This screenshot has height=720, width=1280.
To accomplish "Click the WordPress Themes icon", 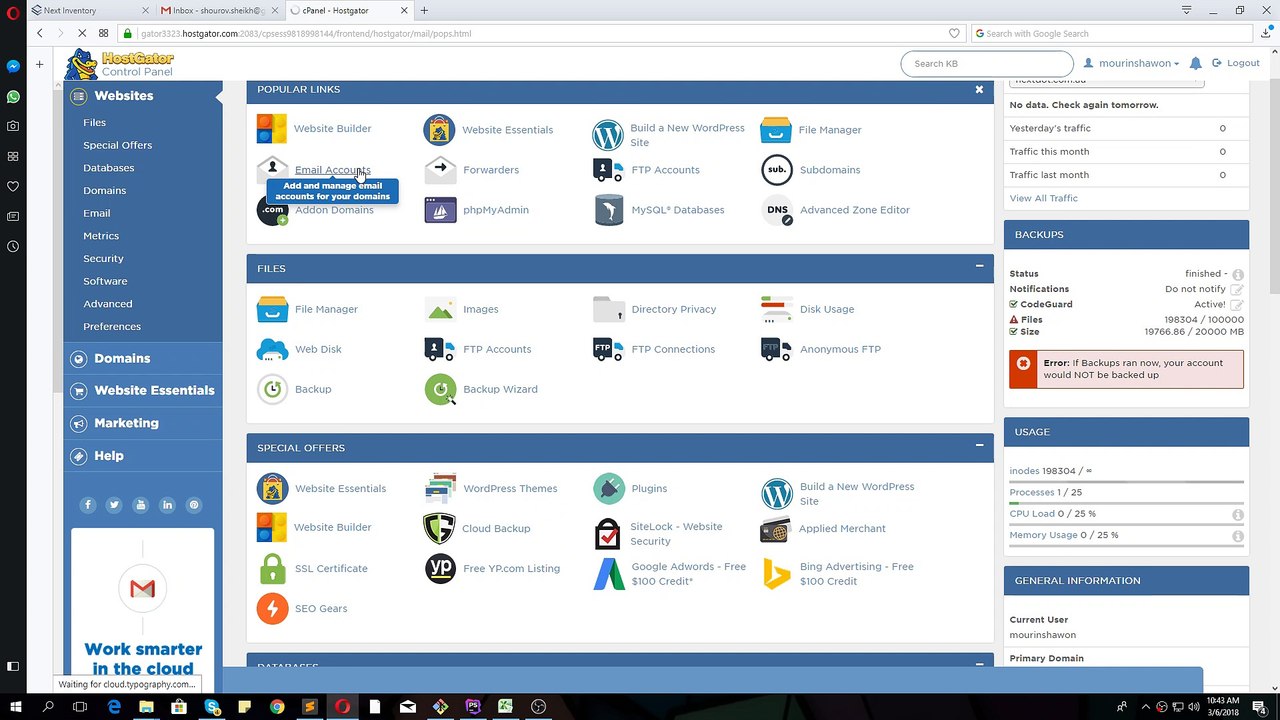I will click(x=440, y=488).
